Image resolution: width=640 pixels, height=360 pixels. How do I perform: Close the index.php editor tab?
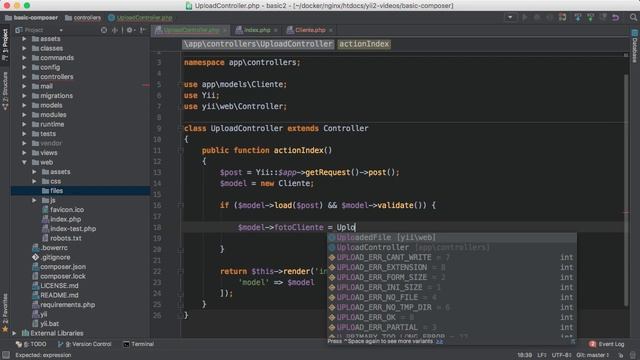[276, 30]
